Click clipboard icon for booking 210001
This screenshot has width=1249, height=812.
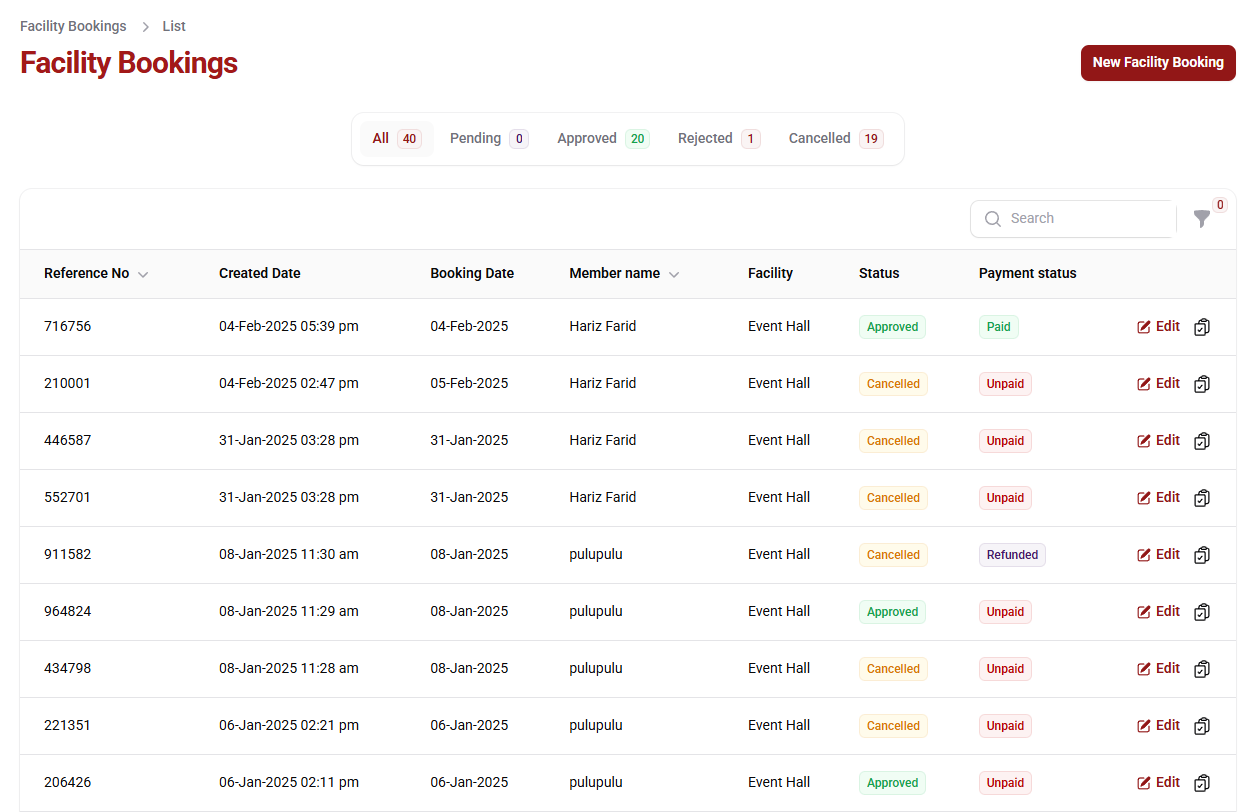(1202, 384)
